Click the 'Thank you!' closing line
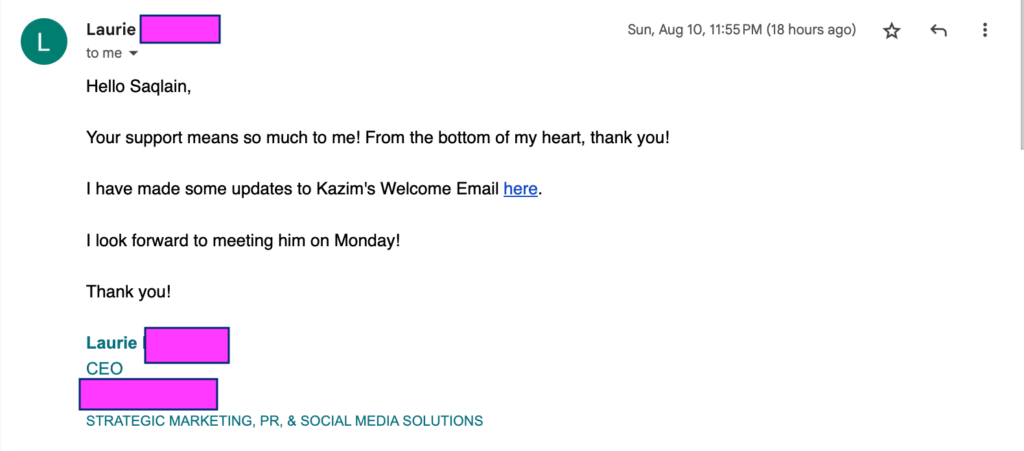 (128, 292)
